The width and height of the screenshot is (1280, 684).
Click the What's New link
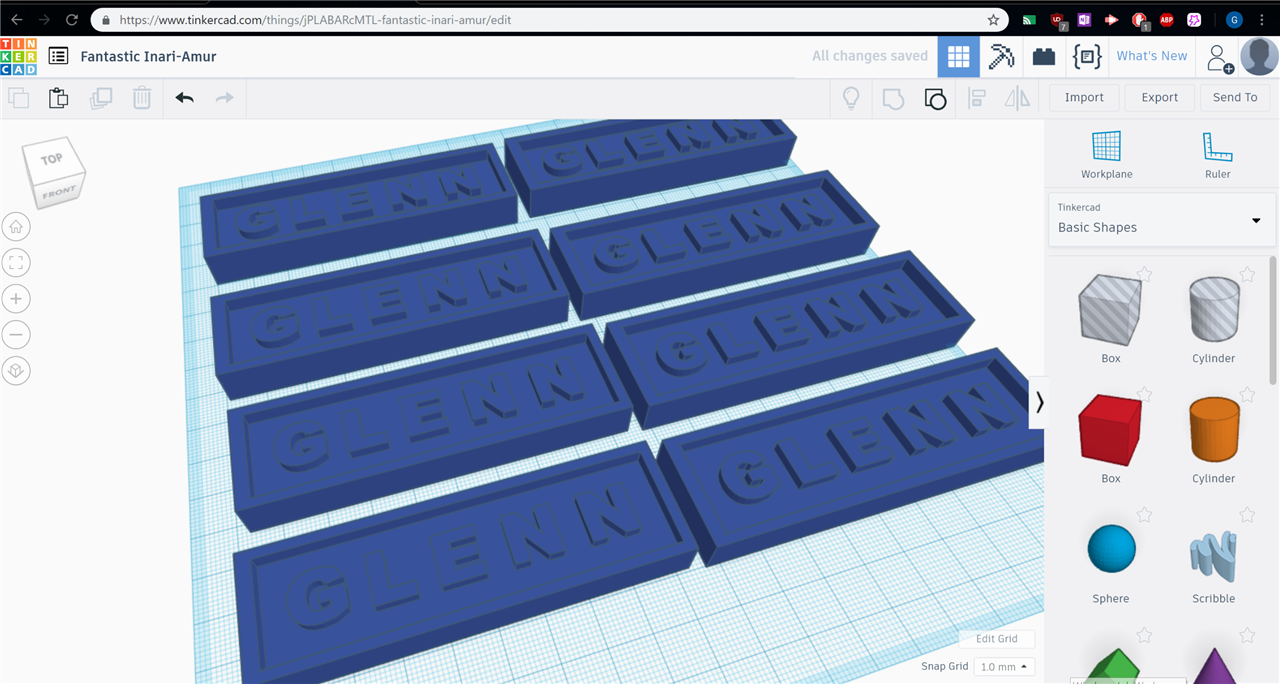[x=1152, y=56]
